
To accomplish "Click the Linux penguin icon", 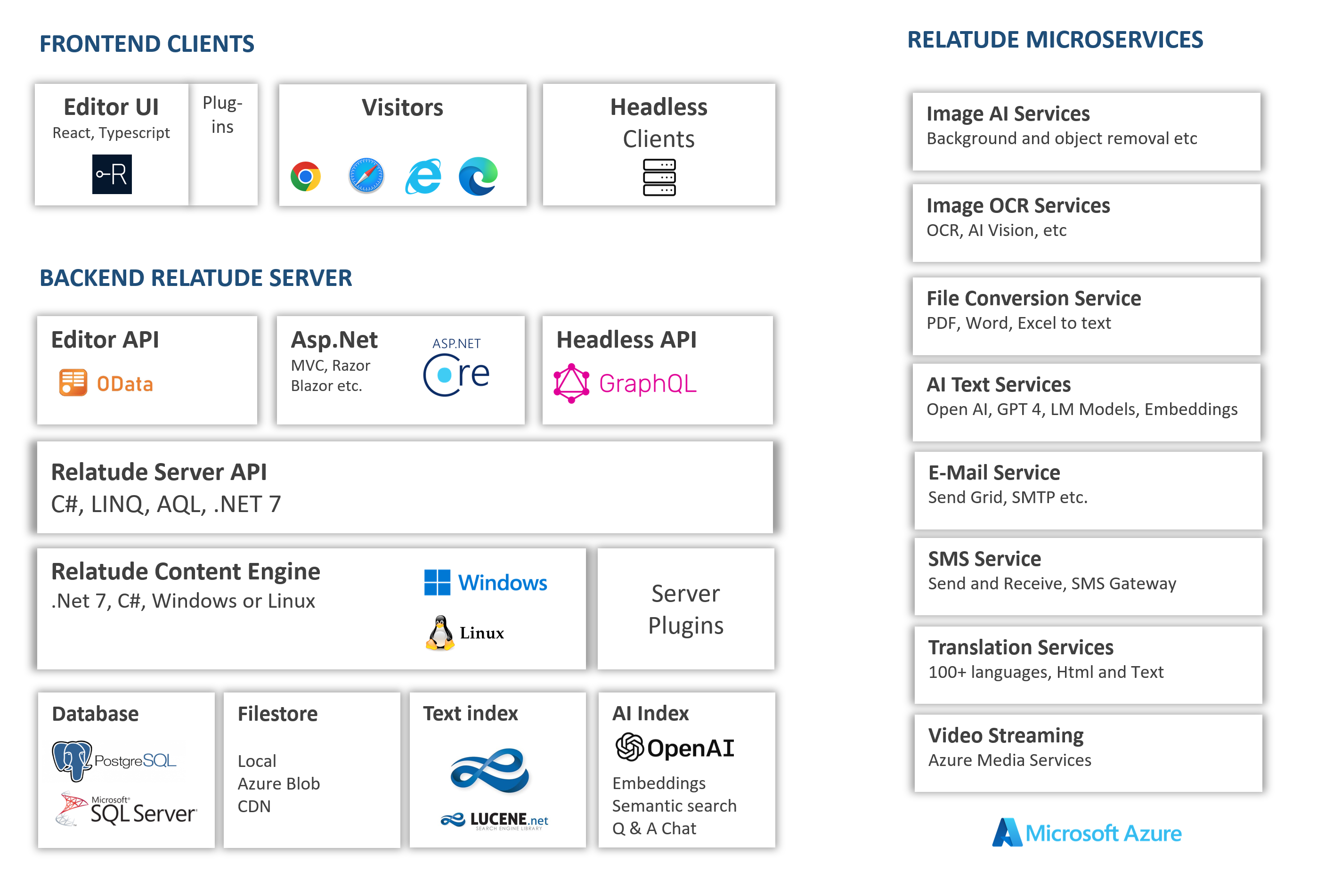I will coord(440,633).
